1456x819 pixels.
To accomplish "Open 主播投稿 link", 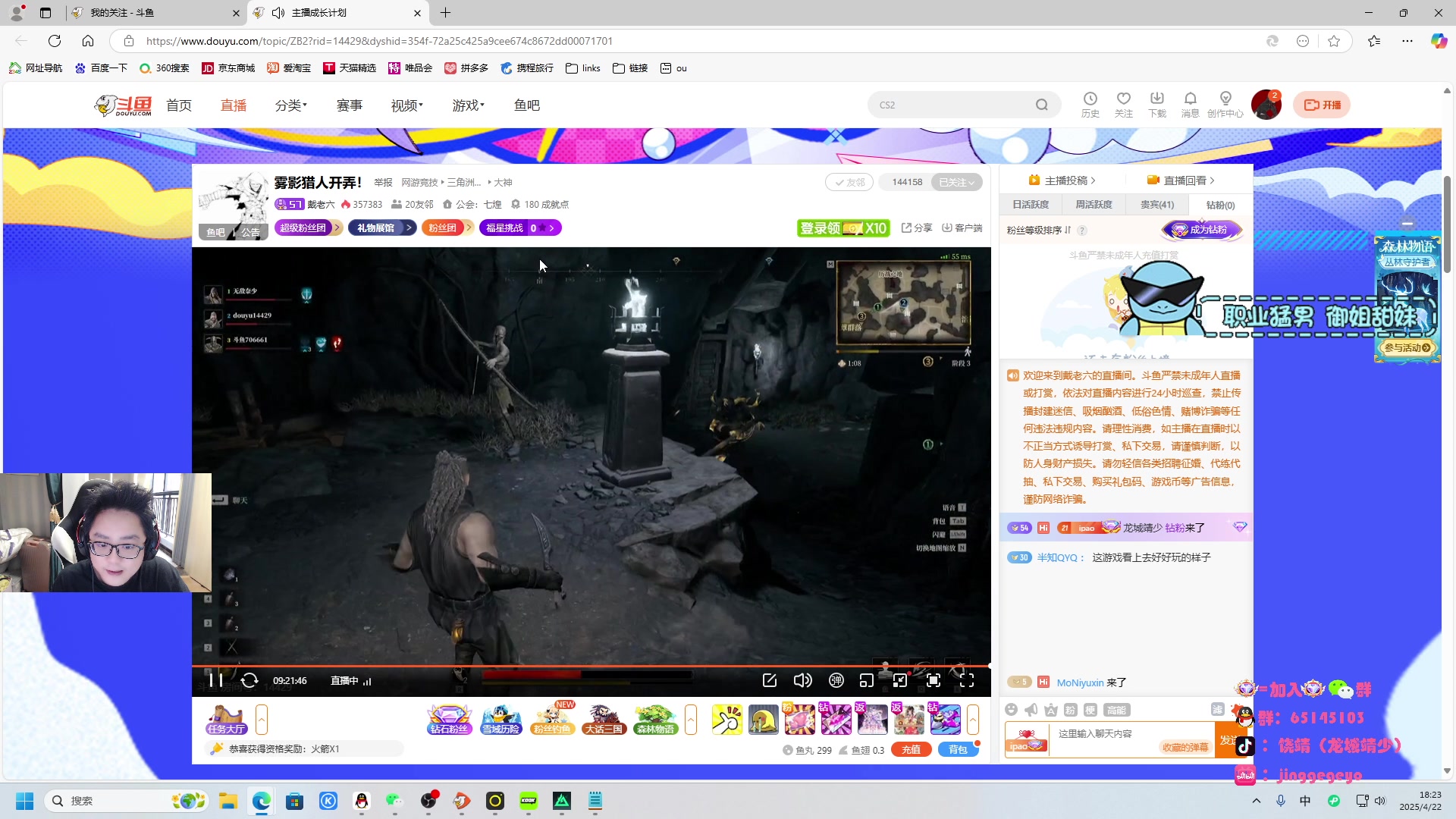I will 1063,180.
